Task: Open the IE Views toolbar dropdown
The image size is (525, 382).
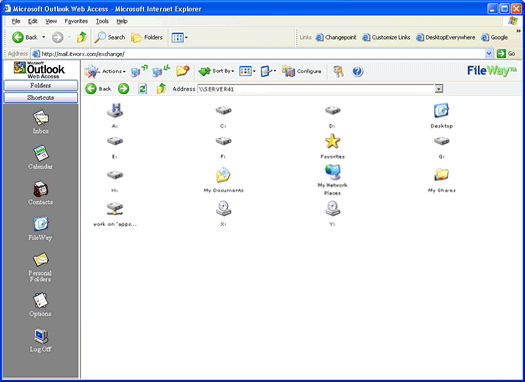Action: coord(179,37)
